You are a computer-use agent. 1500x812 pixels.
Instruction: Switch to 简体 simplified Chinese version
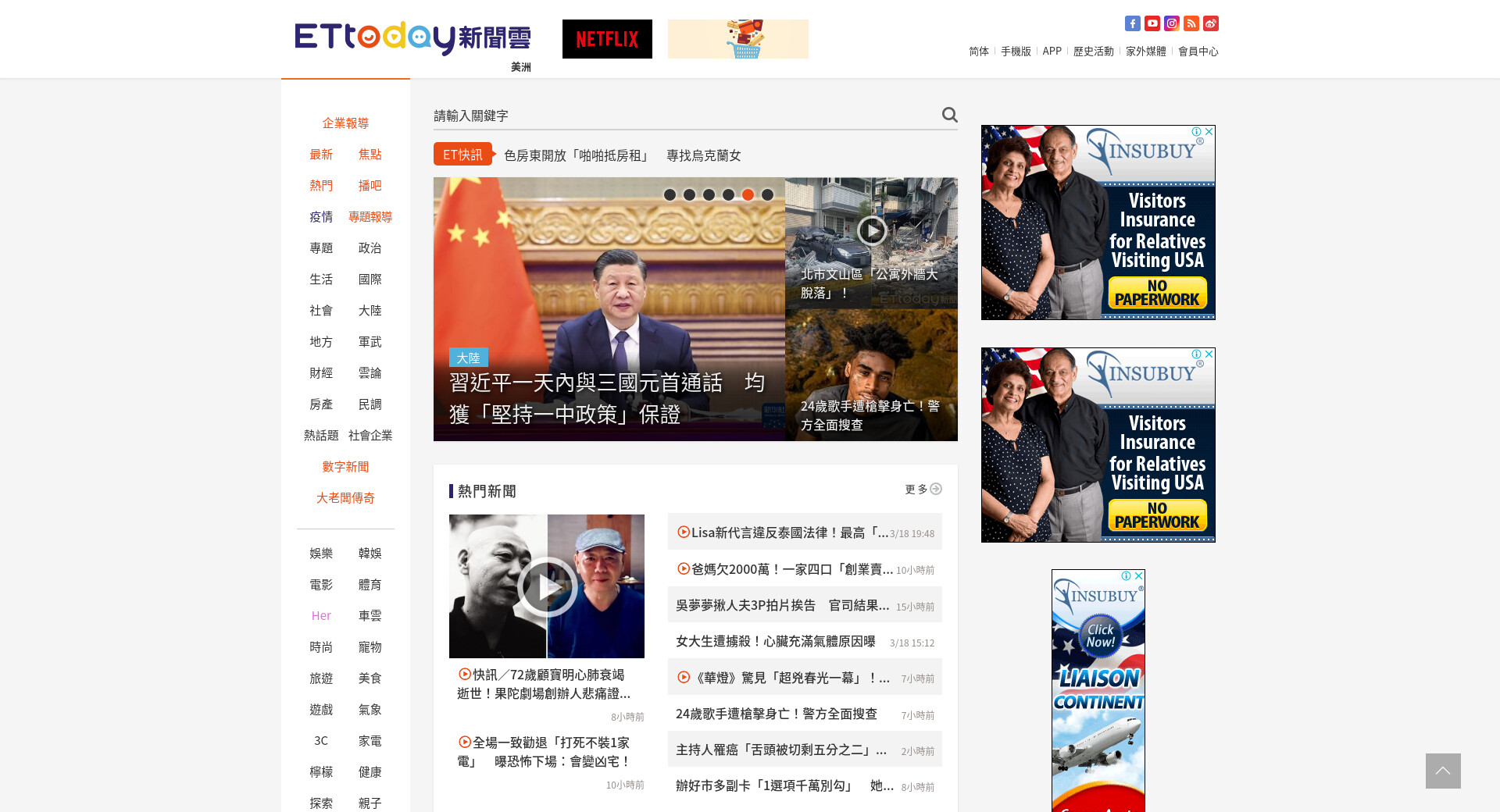tap(978, 52)
